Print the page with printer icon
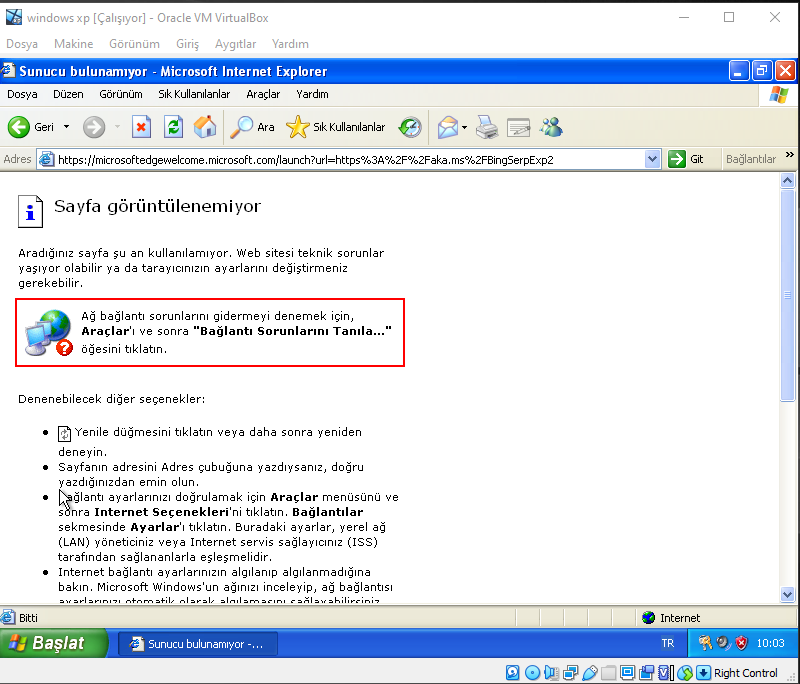Screen dimensions: 800x684 487,127
